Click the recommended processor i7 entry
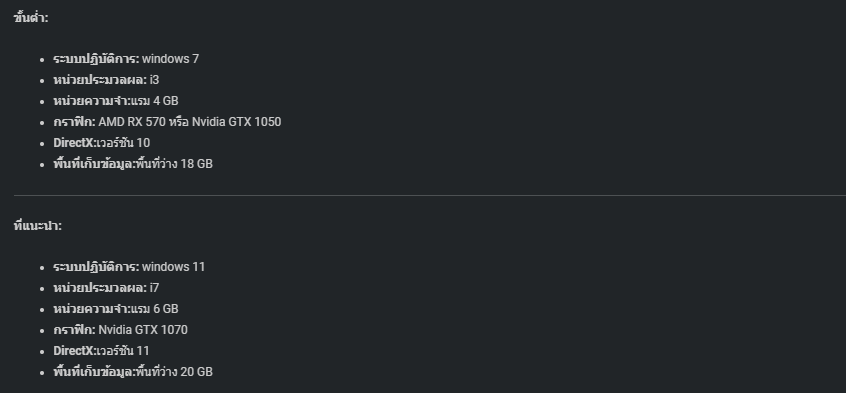This screenshot has height=393, width=846. (x=106, y=288)
